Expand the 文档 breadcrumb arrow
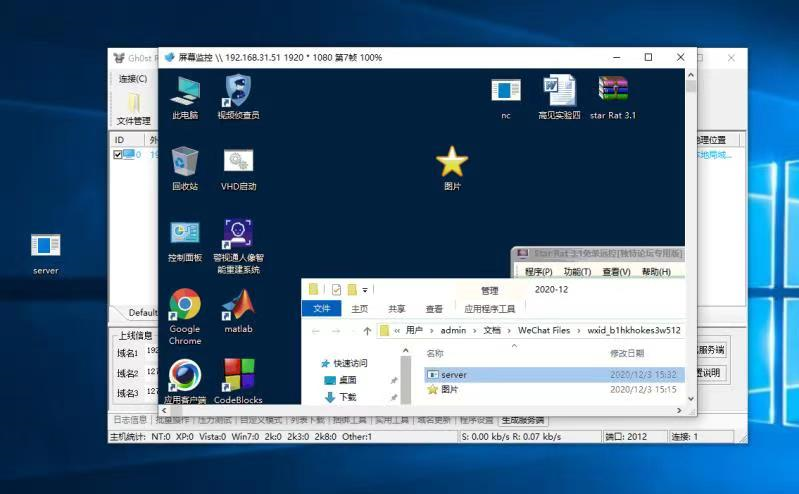 (x=509, y=331)
